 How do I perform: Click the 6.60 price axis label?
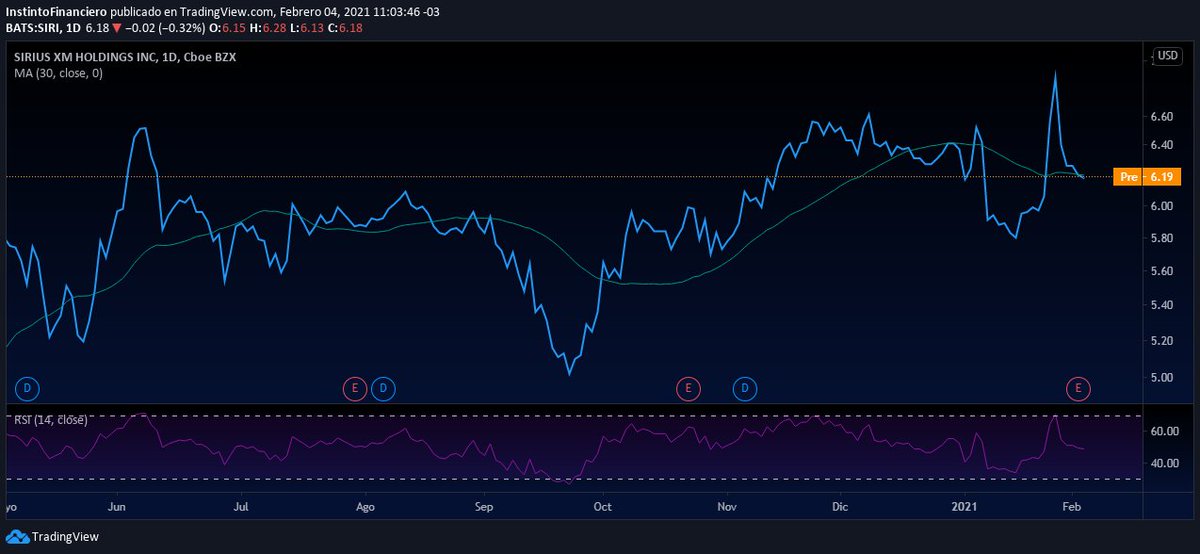click(x=1161, y=116)
